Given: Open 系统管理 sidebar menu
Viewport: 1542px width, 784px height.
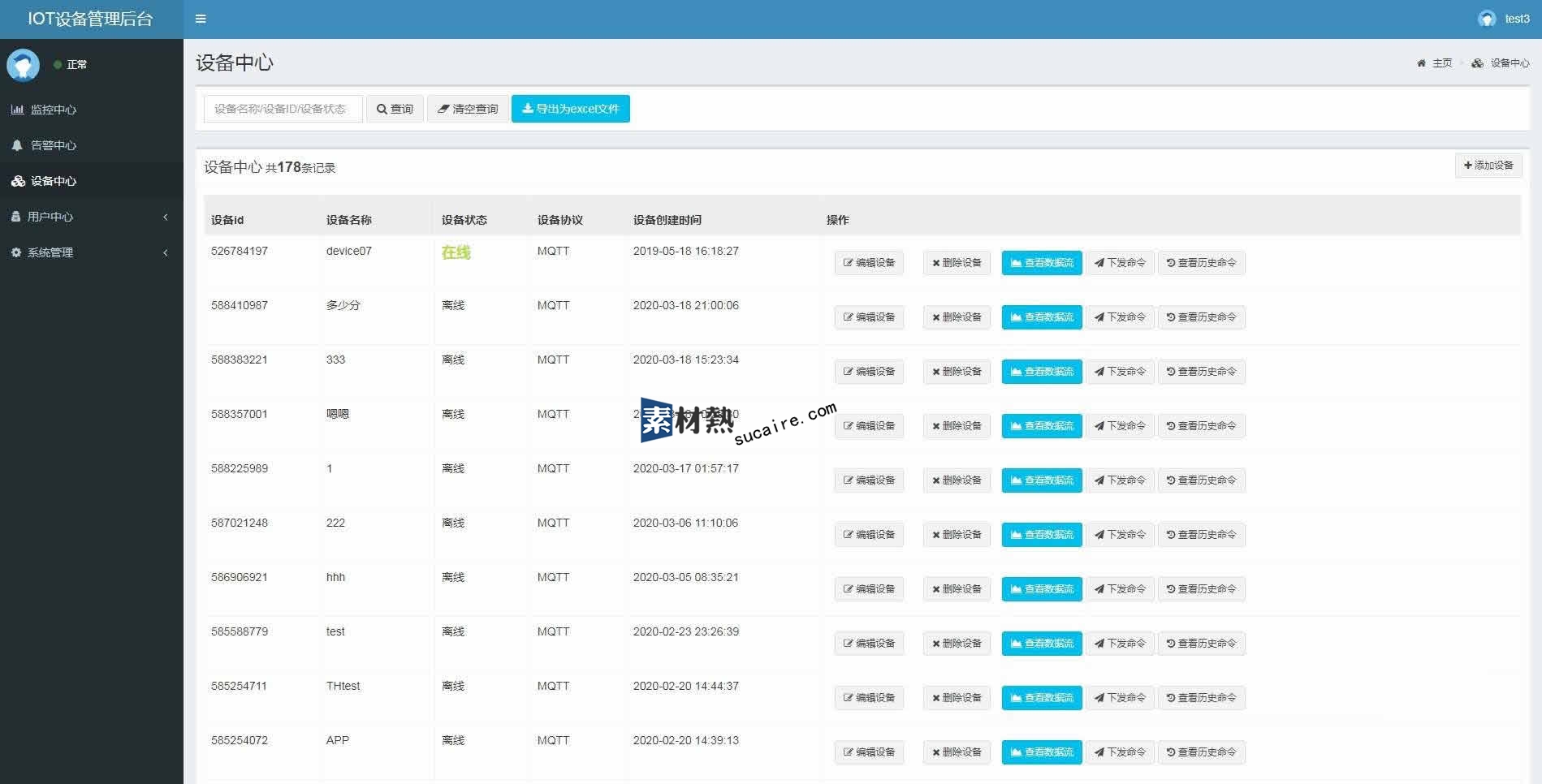Looking at the screenshot, I should (x=91, y=252).
